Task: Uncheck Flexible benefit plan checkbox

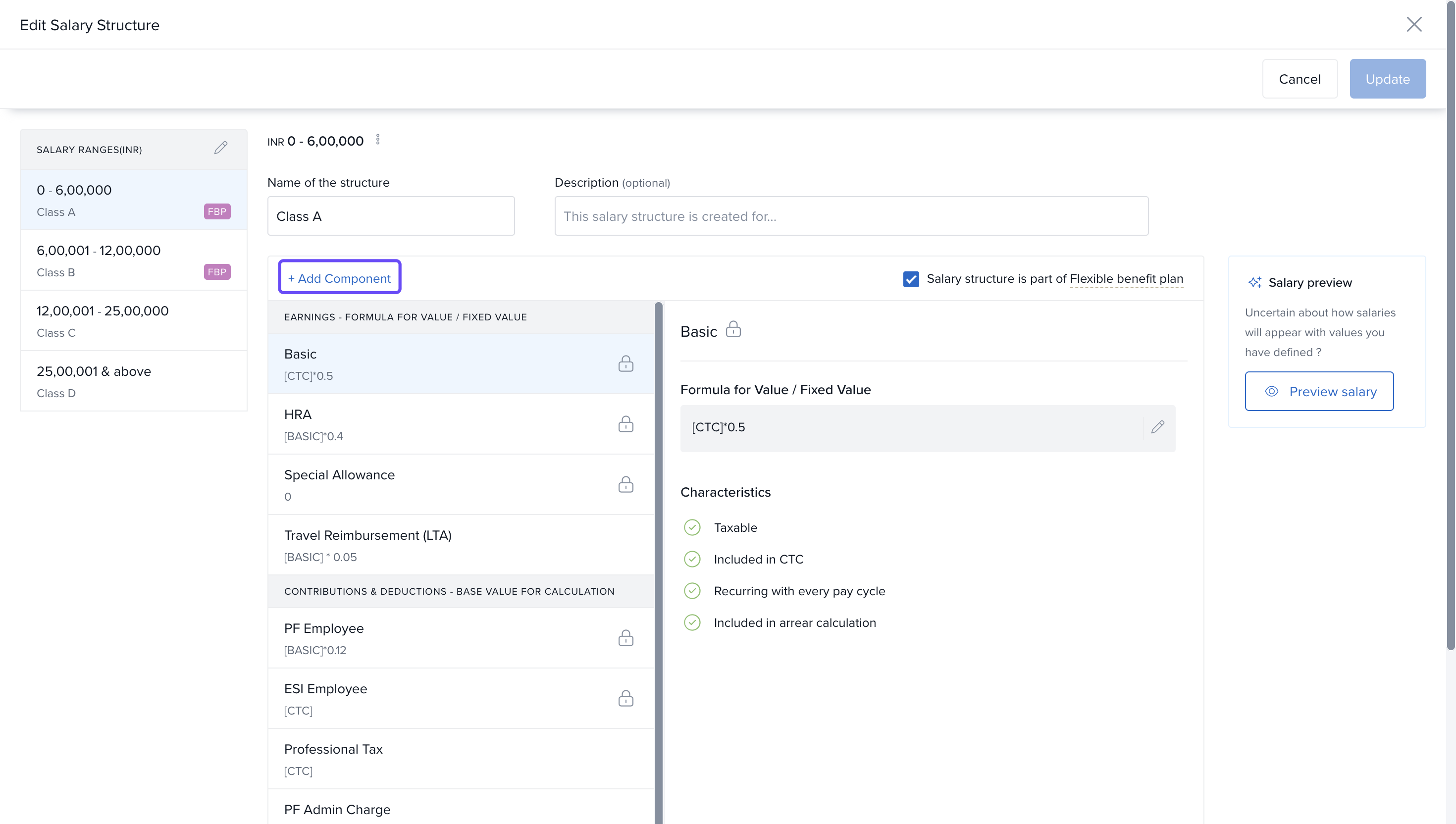Action: pos(910,279)
